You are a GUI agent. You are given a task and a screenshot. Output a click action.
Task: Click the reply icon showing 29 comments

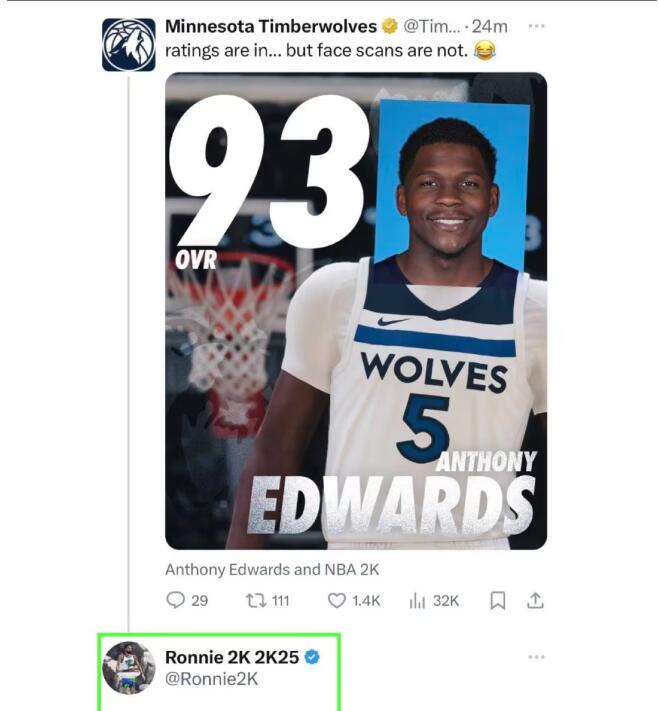(176, 600)
